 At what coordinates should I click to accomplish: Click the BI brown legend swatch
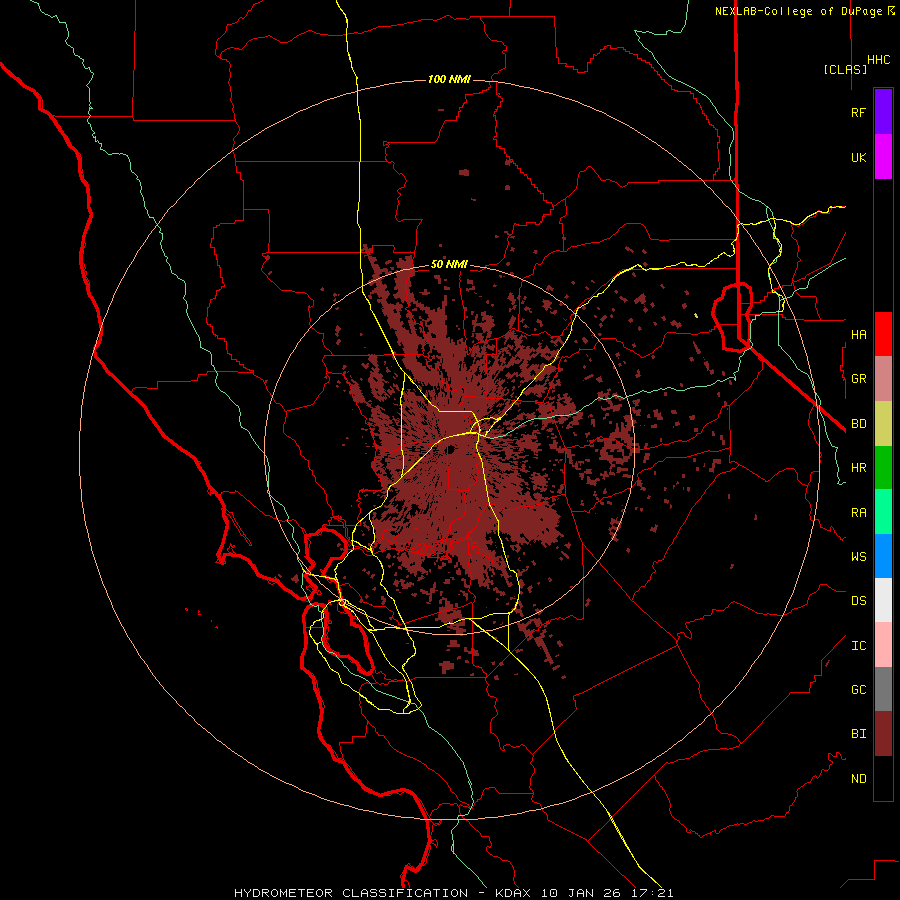[883, 734]
